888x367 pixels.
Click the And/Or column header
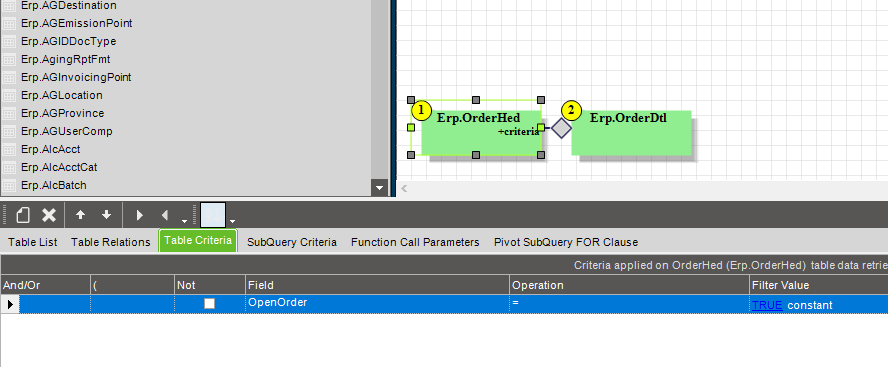[45, 285]
